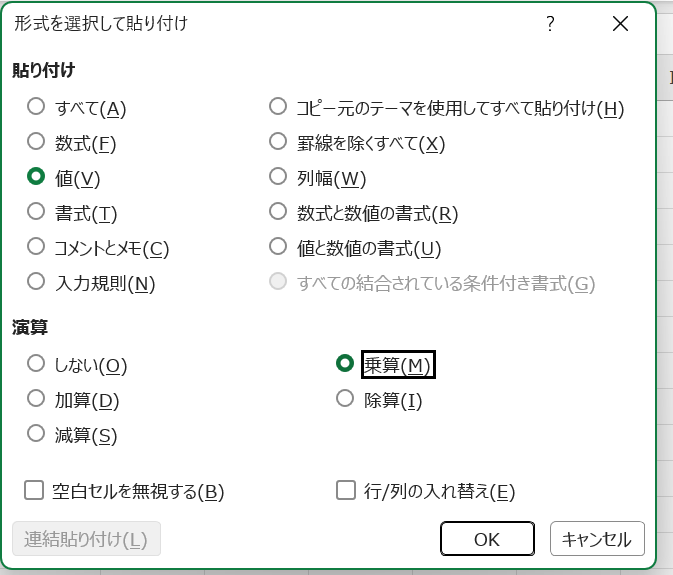
Task: Choose 入力規則(N) paste option
Action: tap(37, 281)
